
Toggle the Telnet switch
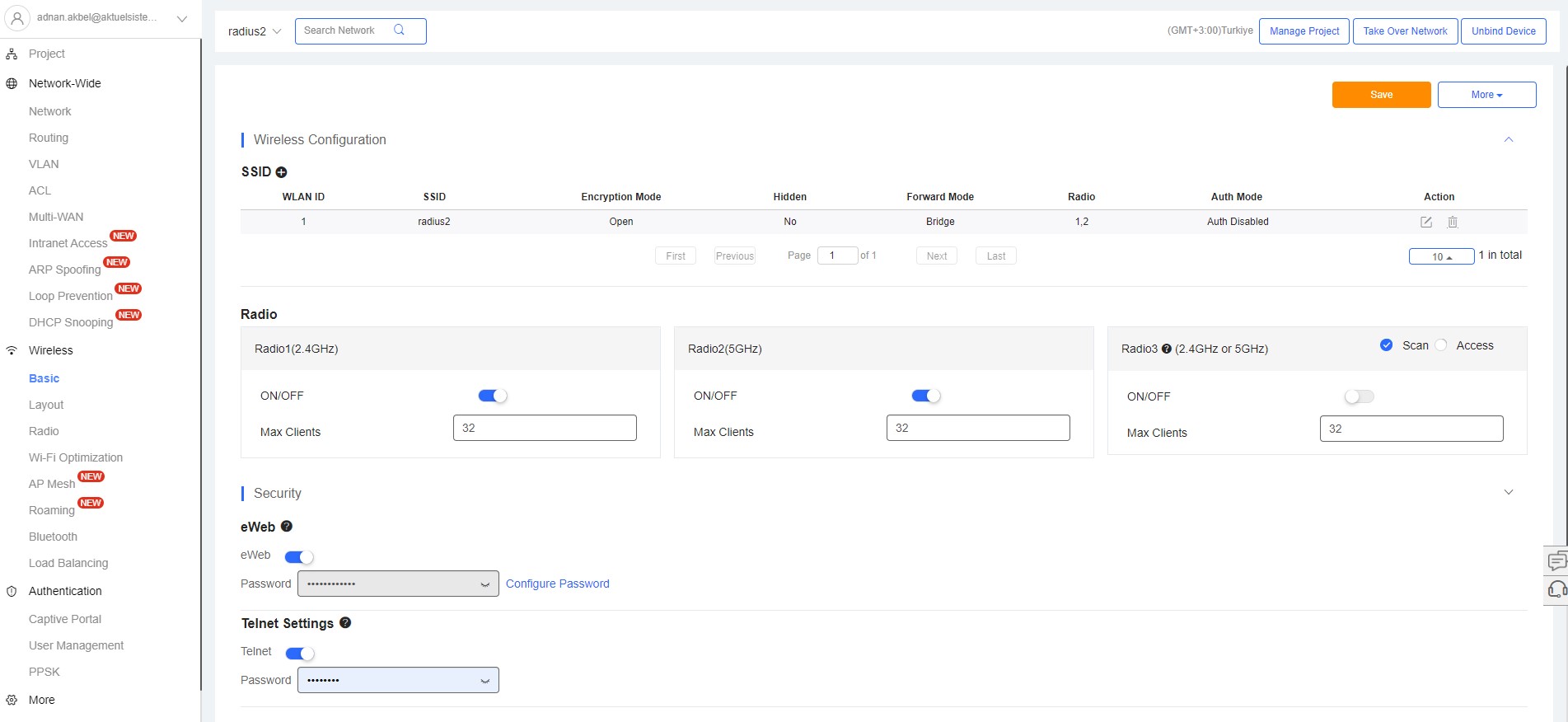coord(300,654)
